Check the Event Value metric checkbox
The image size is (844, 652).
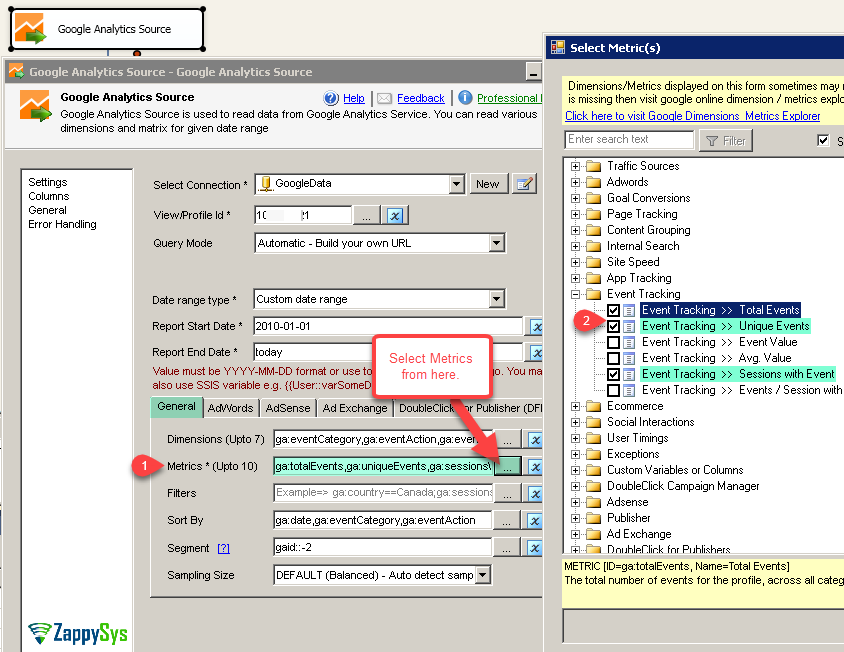[x=613, y=342]
